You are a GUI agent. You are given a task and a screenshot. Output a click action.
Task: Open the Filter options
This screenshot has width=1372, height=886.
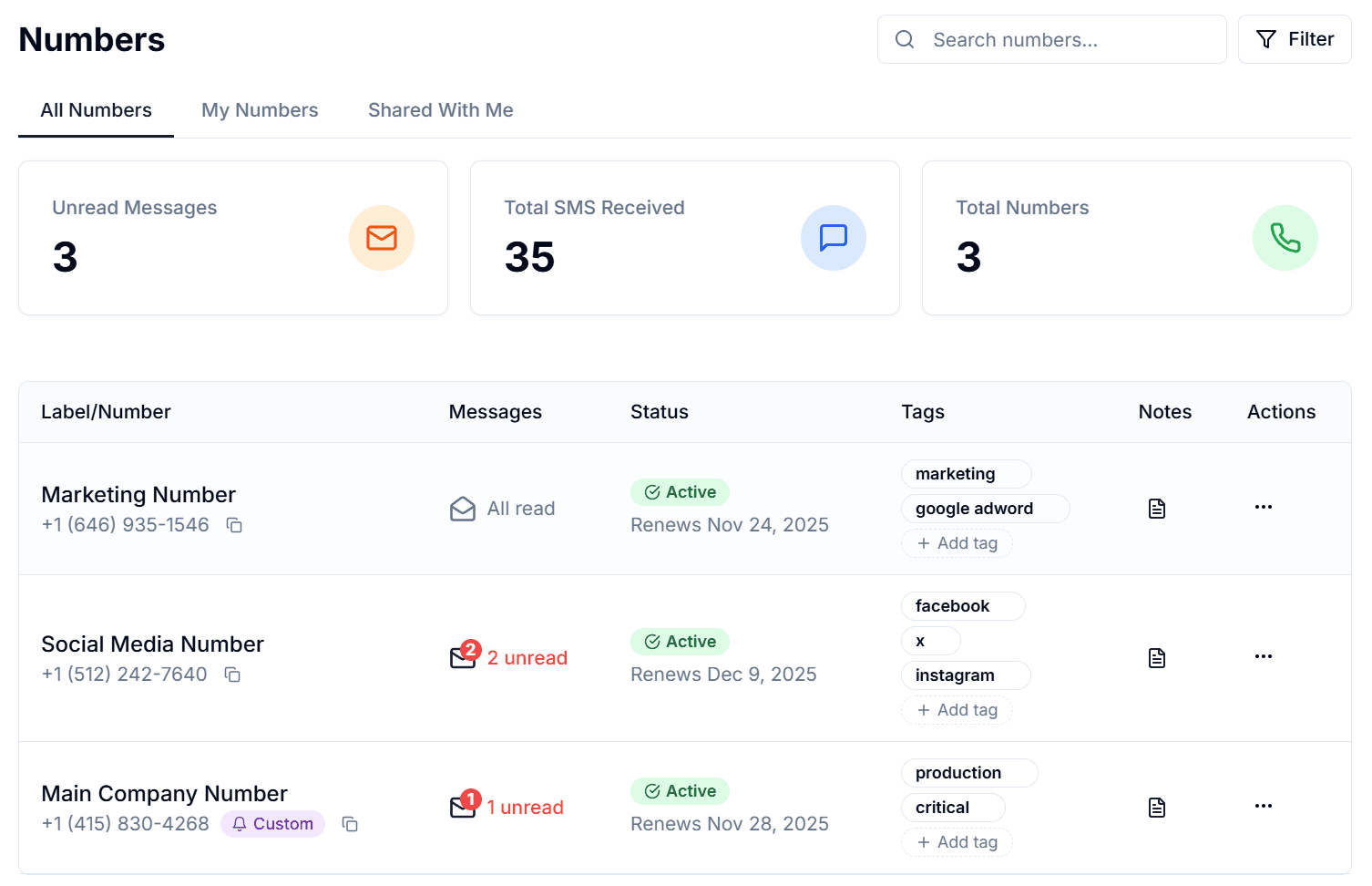coord(1294,39)
